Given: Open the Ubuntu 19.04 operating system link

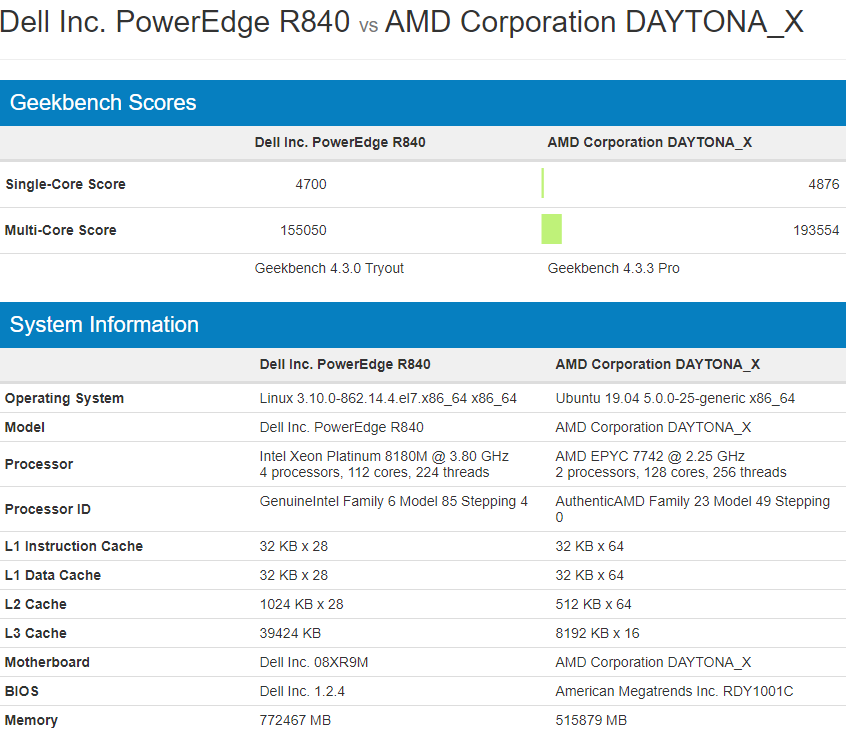Looking at the screenshot, I should tap(674, 398).
